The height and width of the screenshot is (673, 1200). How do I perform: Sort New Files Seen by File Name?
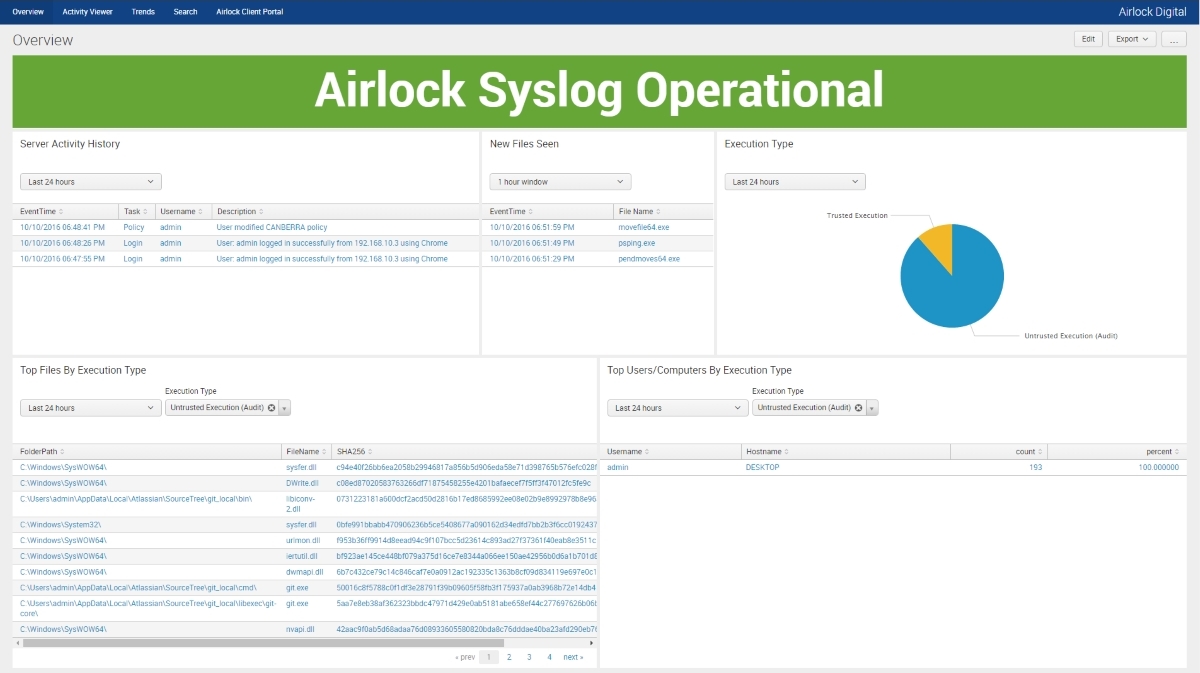[639, 212]
